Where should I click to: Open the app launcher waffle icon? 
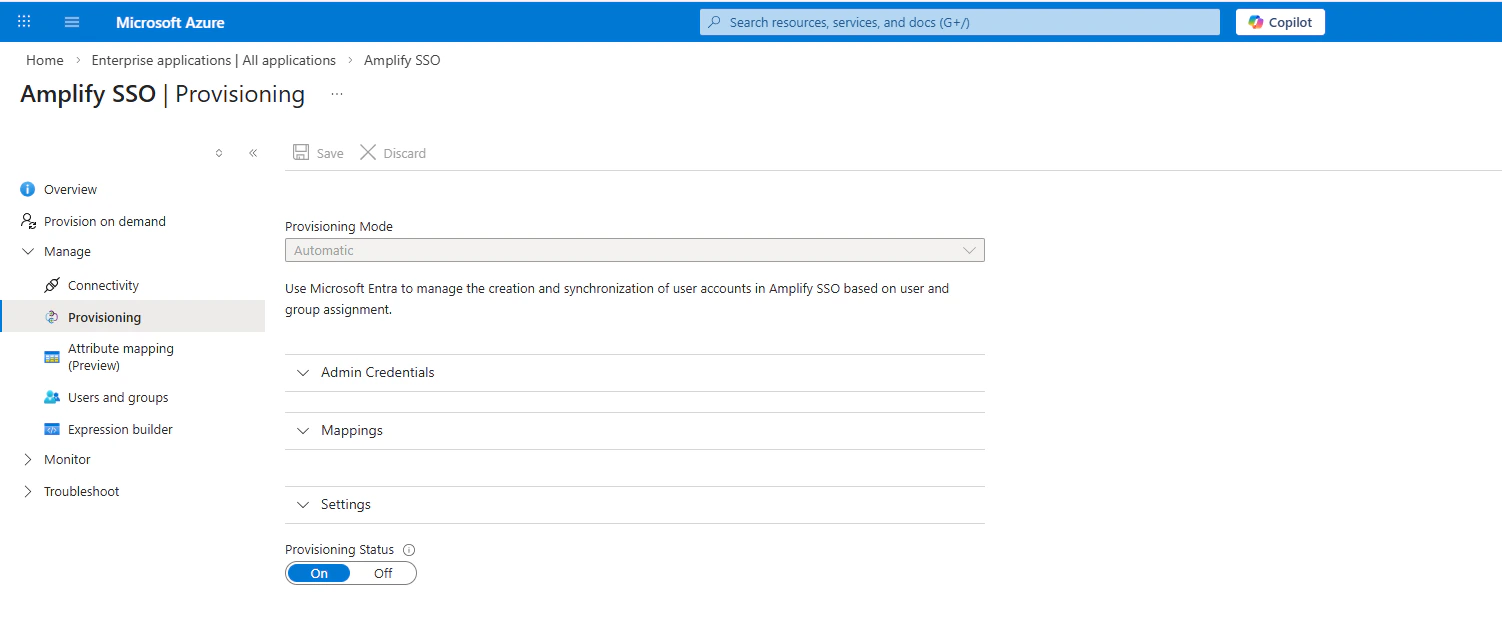pos(24,22)
